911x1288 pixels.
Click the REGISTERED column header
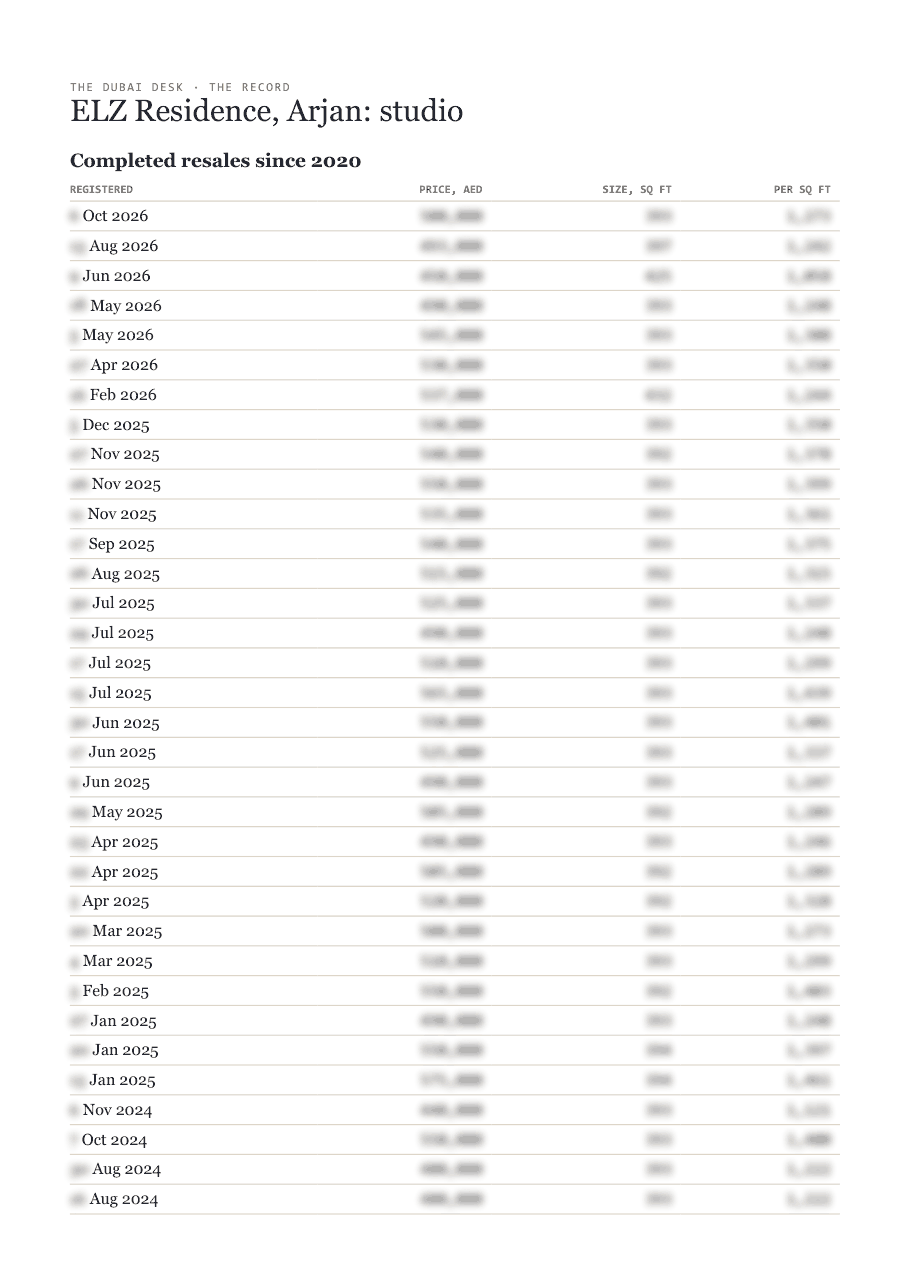pos(101,189)
